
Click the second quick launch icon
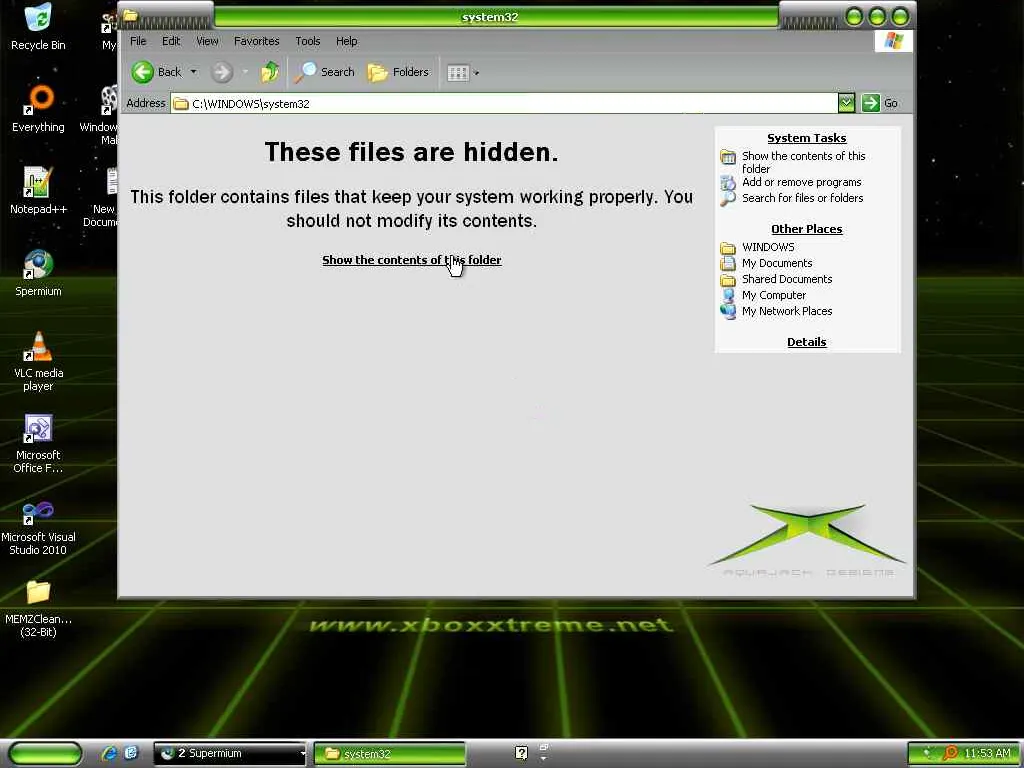(131, 753)
